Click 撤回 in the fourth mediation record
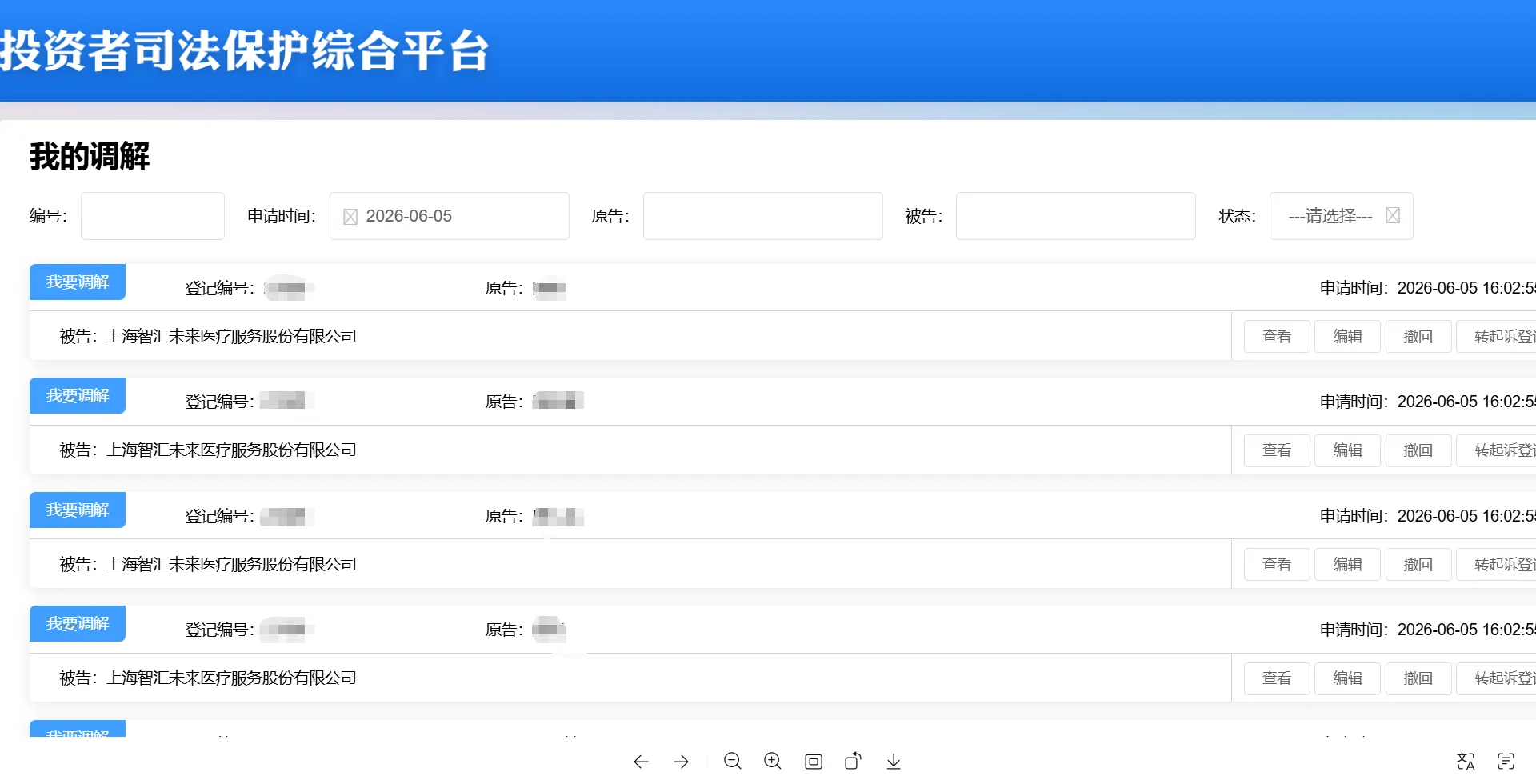The image size is (1536, 784). pyautogui.click(x=1418, y=678)
